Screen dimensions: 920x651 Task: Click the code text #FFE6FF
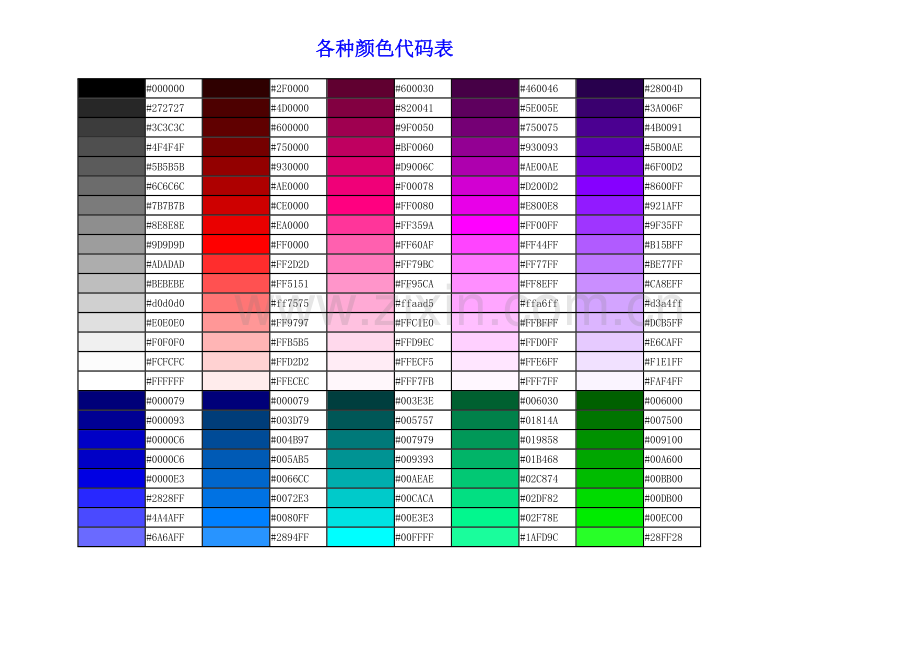click(539, 362)
